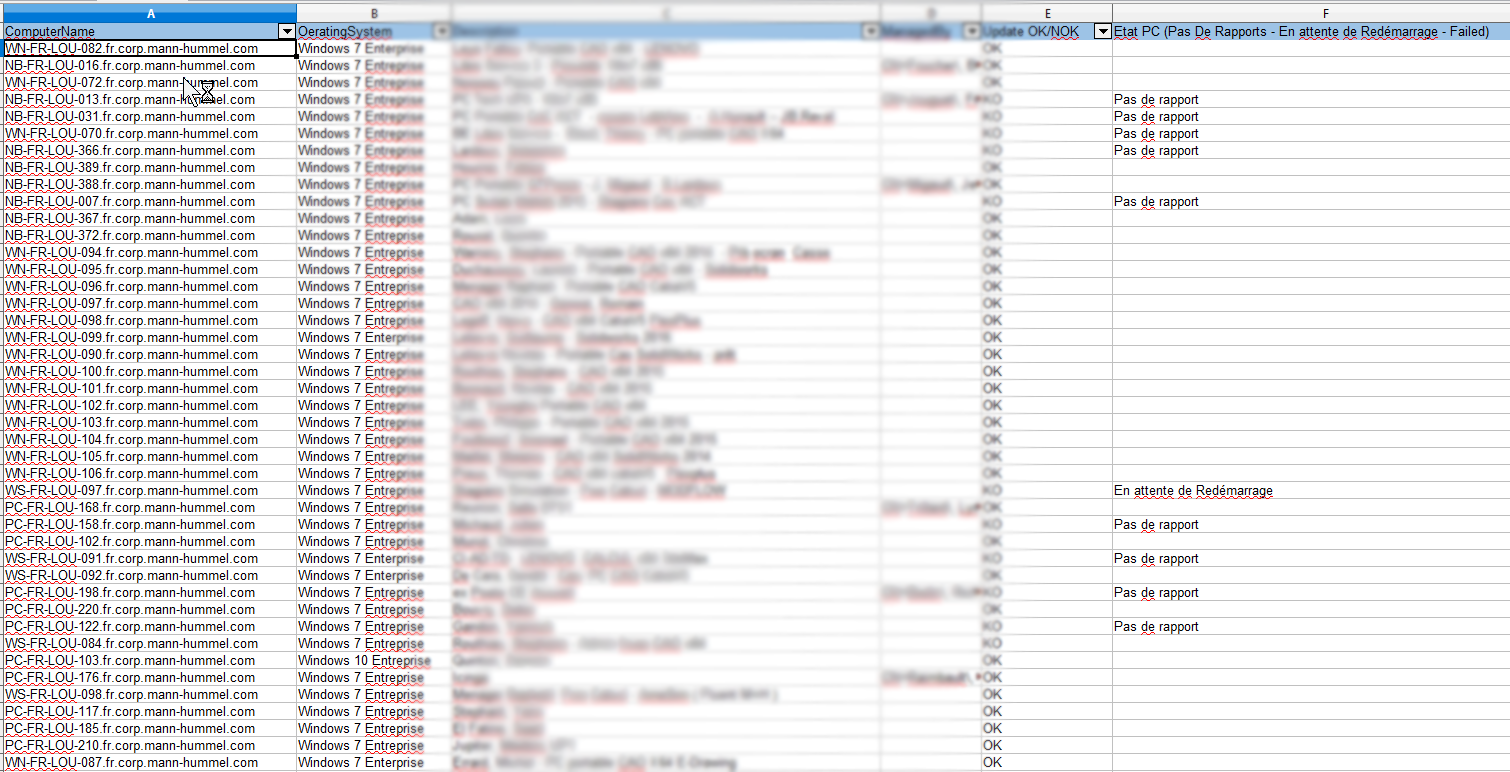
Task: Open the ComputerName filter dropdown
Action: click(287, 32)
